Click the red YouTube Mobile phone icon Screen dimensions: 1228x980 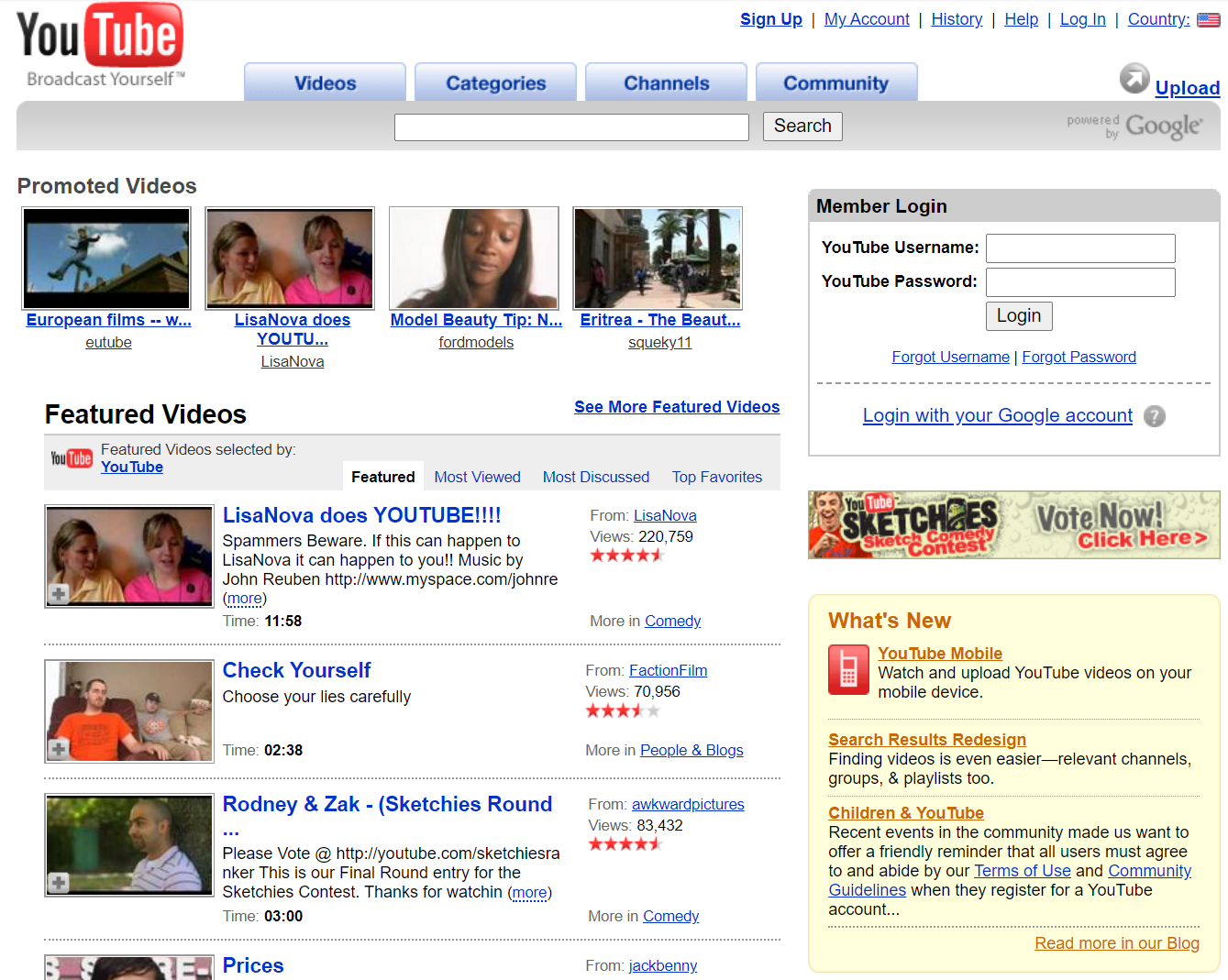[x=848, y=669]
